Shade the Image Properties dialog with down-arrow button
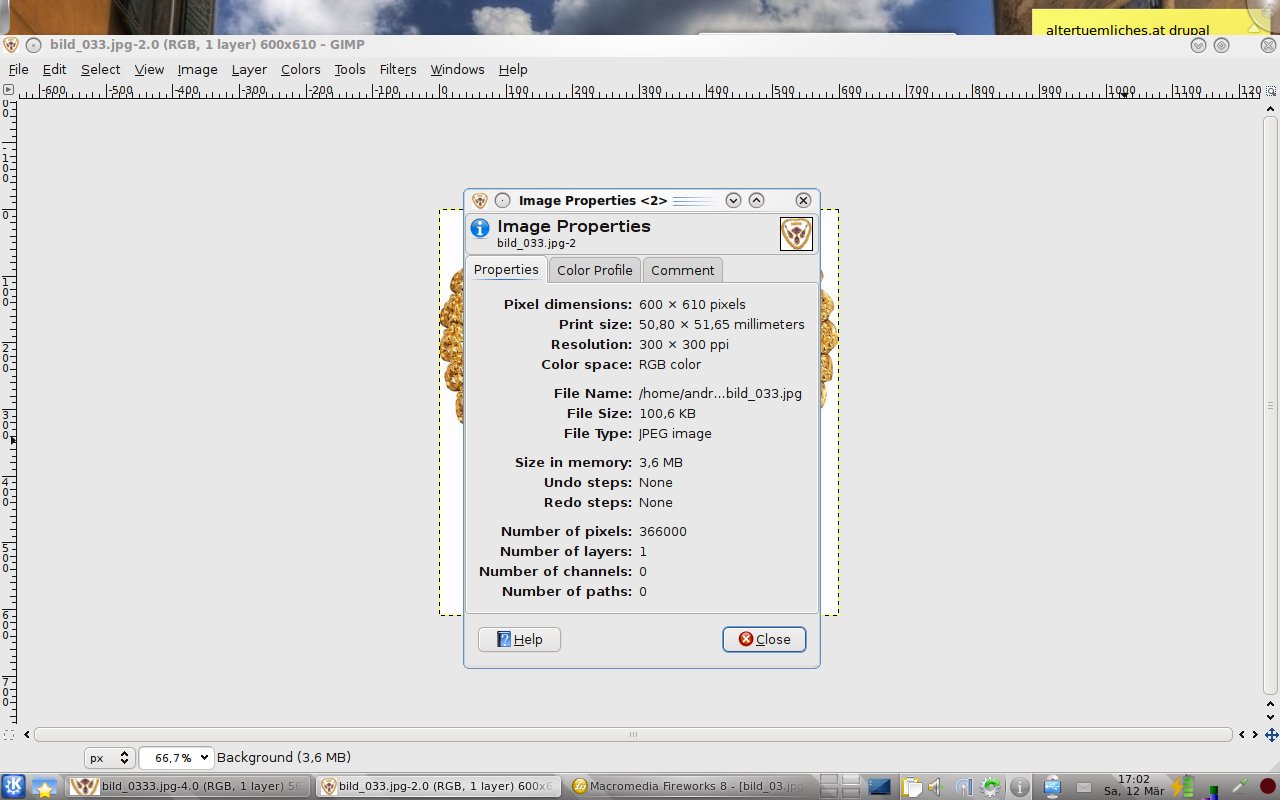This screenshot has width=1280, height=800. (733, 200)
